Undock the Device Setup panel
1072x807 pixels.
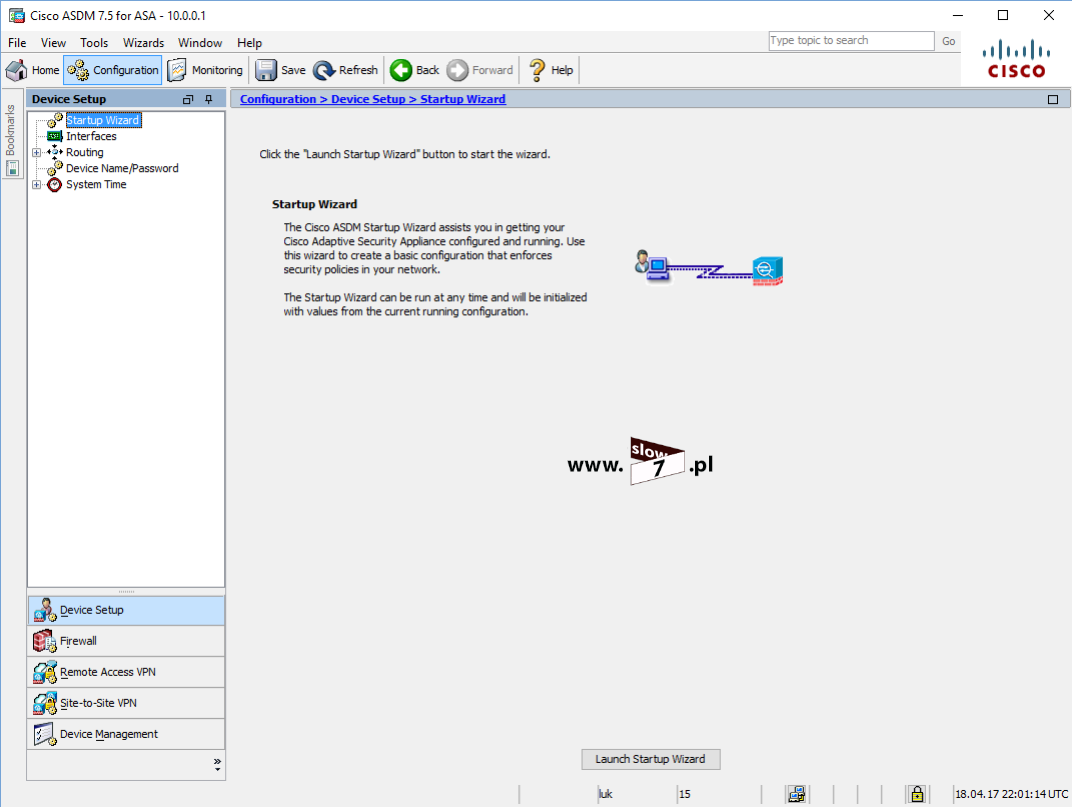point(188,99)
